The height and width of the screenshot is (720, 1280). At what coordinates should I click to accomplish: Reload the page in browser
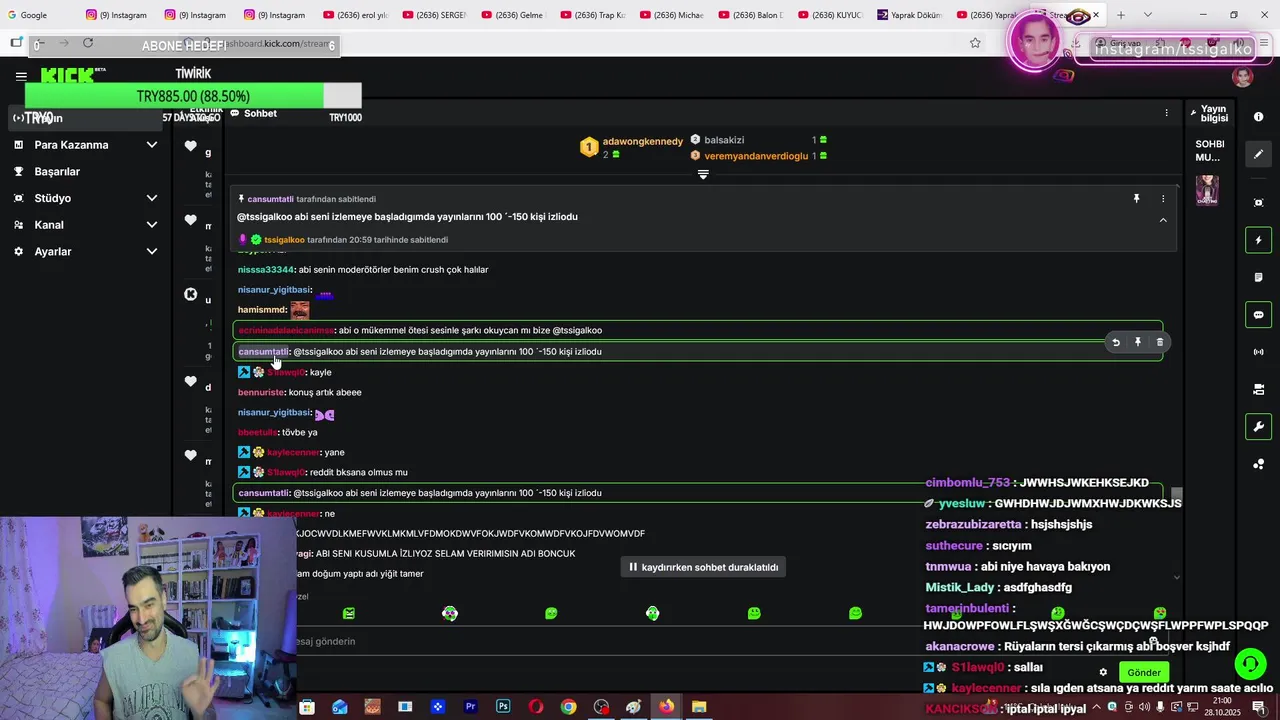coord(88,43)
